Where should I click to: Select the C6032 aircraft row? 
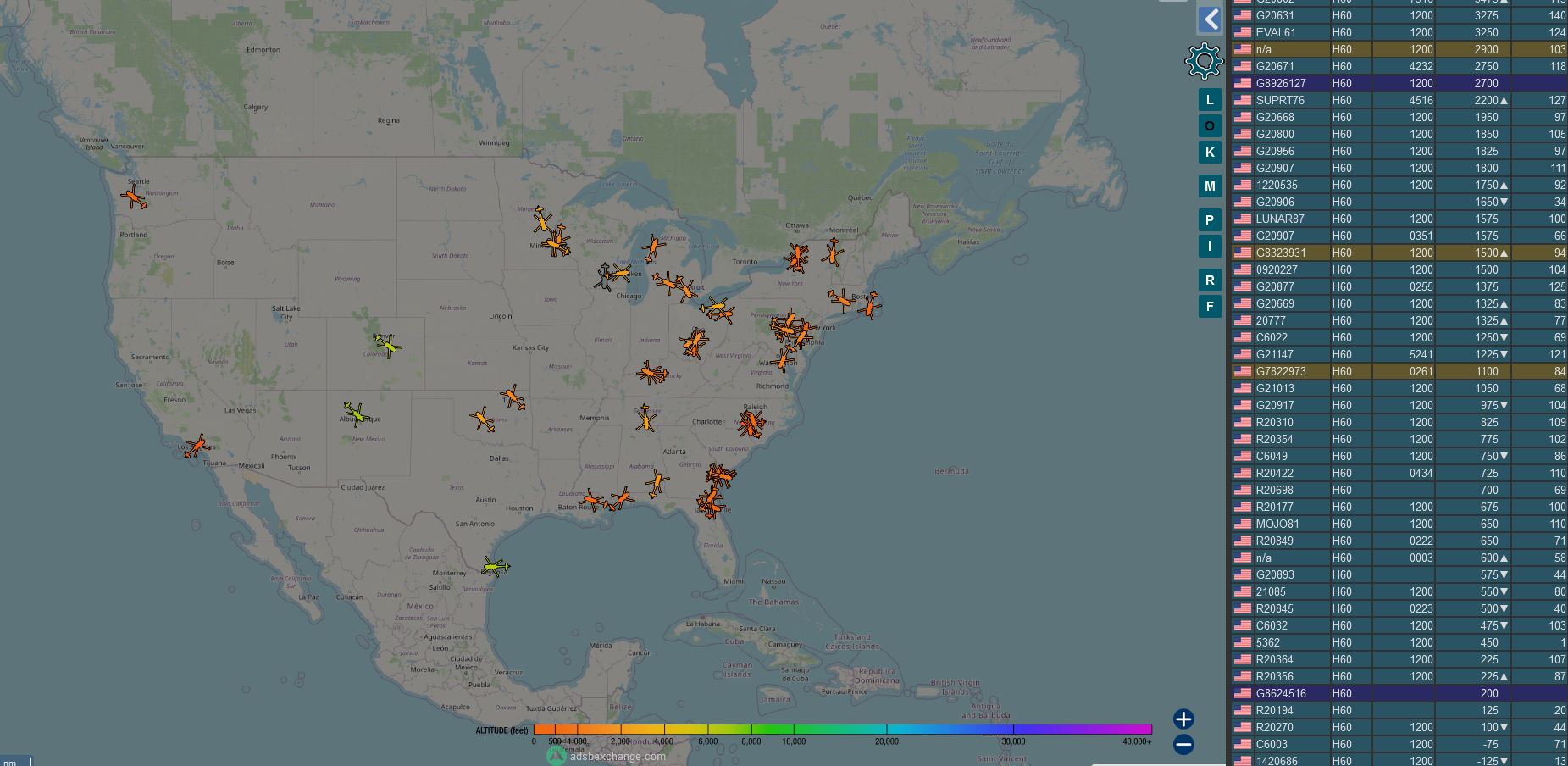[x=1399, y=625]
